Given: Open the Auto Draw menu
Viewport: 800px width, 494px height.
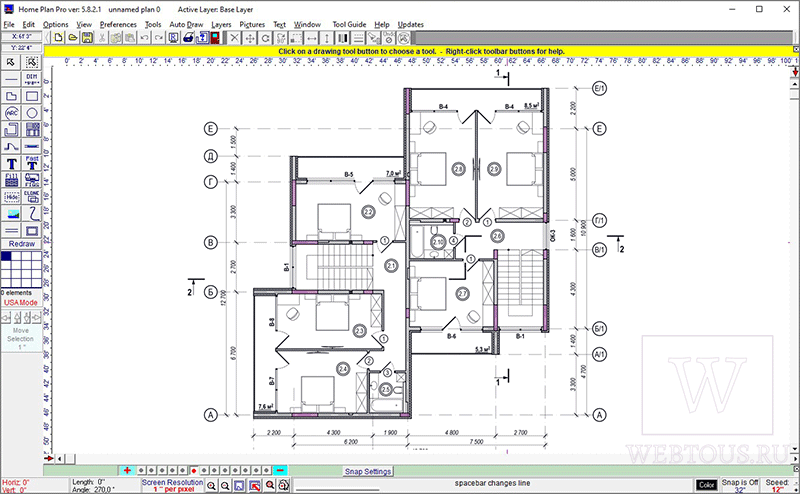Looking at the screenshot, I should pos(186,24).
